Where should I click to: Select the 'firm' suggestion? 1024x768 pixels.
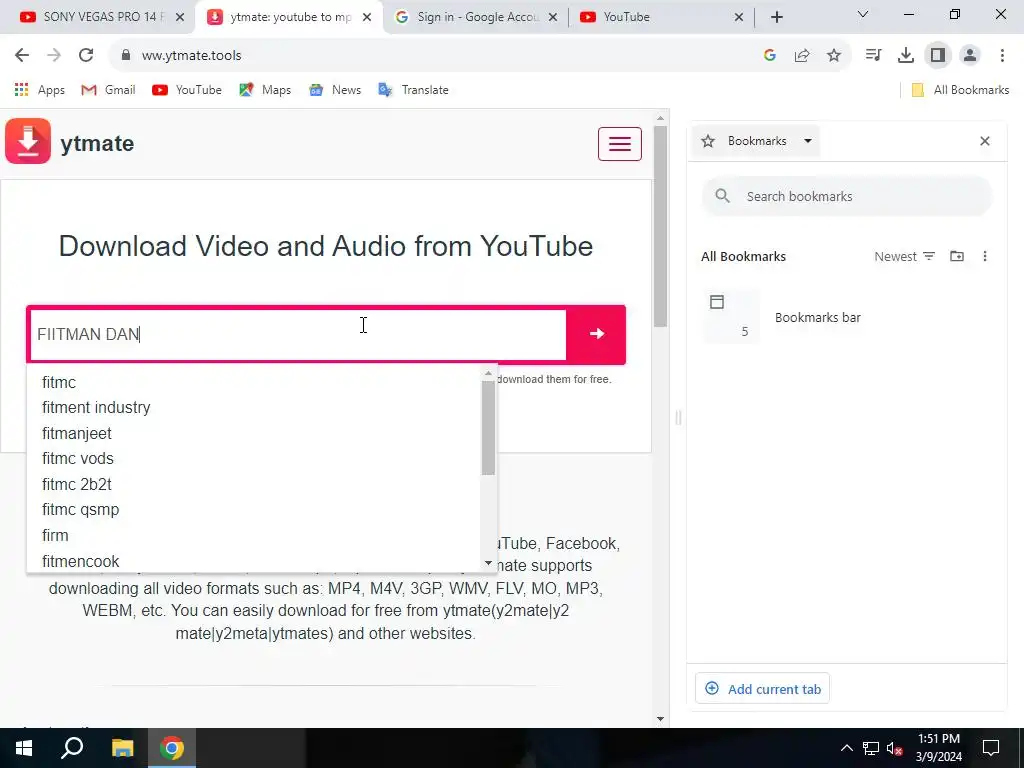pyautogui.click(x=55, y=536)
